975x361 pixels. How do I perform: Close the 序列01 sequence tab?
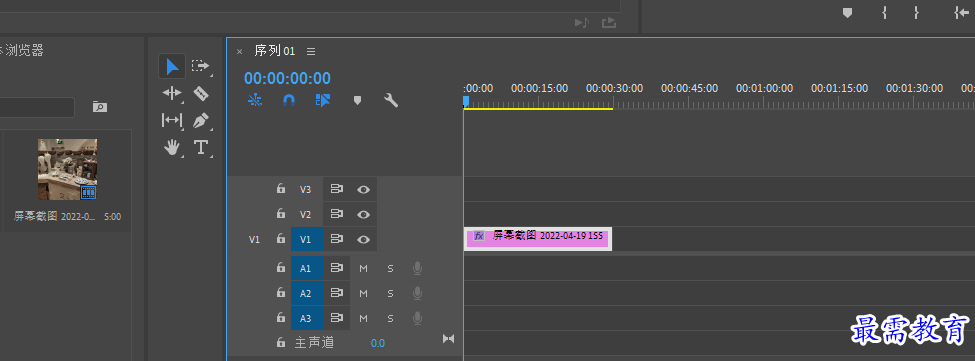(239, 52)
